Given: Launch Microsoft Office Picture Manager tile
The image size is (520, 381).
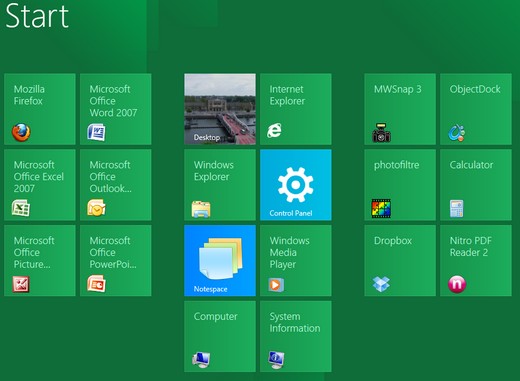Looking at the screenshot, I should pyautogui.click(x=40, y=260).
